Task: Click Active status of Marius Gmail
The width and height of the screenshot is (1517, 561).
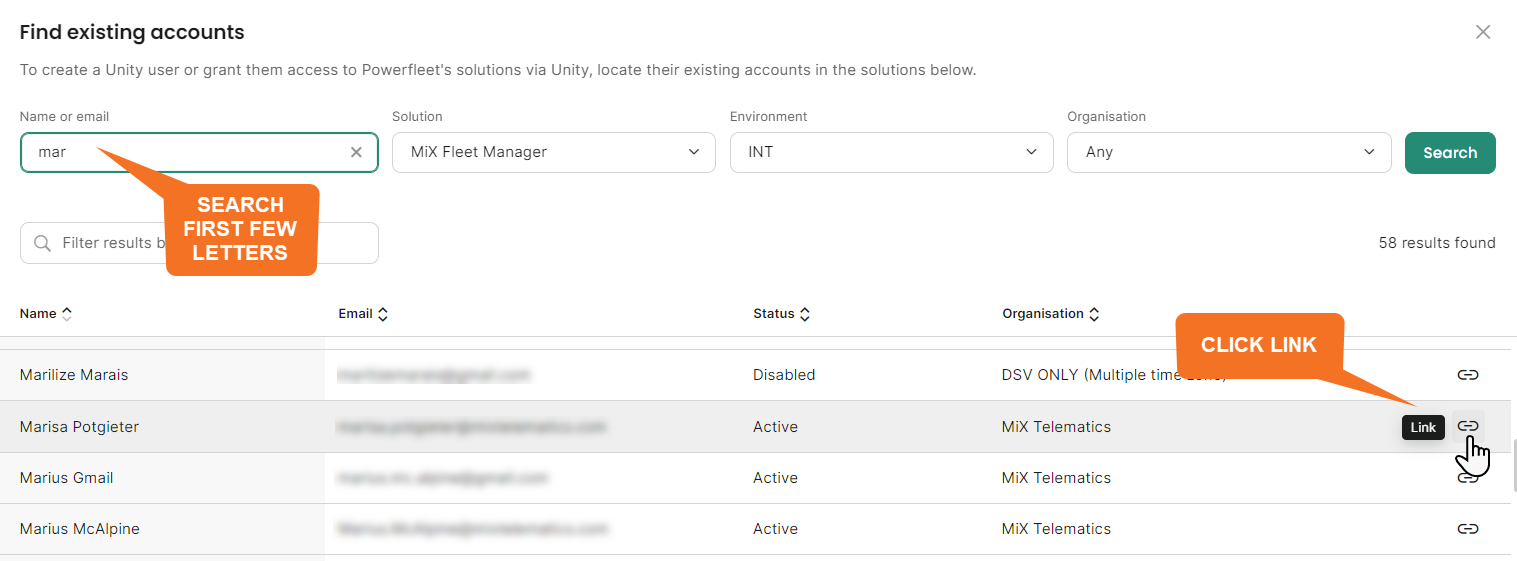Action: (x=775, y=478)
